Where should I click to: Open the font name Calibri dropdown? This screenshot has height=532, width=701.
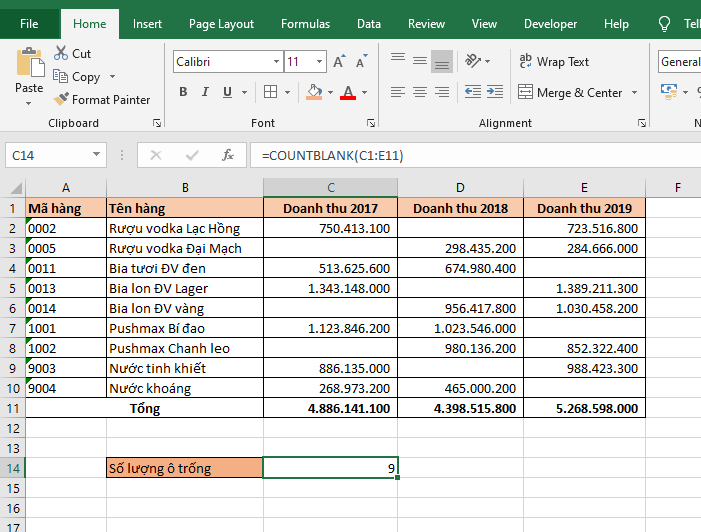pyautogui.click(x=276, y=62)
